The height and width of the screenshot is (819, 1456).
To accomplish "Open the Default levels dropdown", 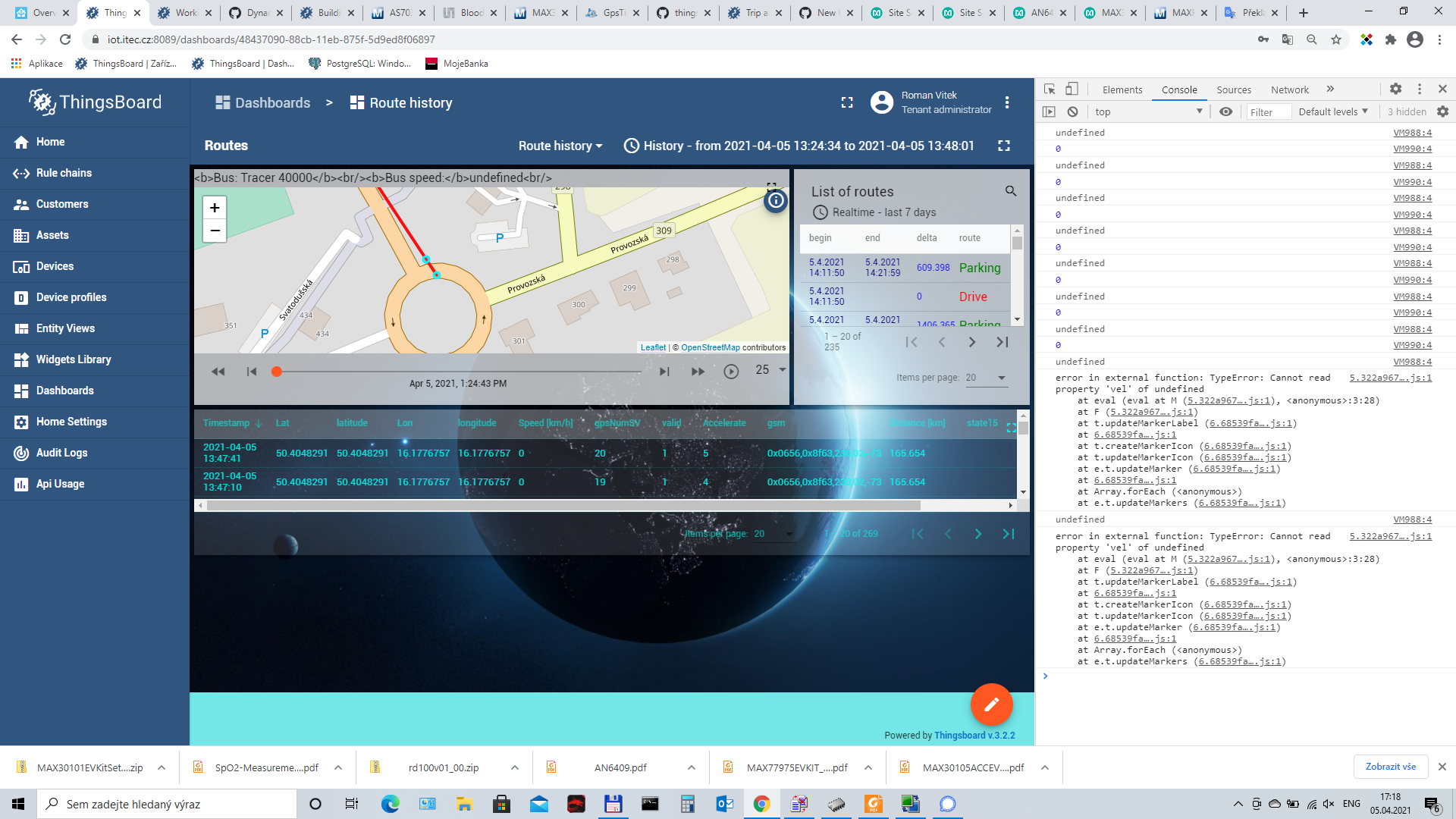I will (x=1333, y=111).
